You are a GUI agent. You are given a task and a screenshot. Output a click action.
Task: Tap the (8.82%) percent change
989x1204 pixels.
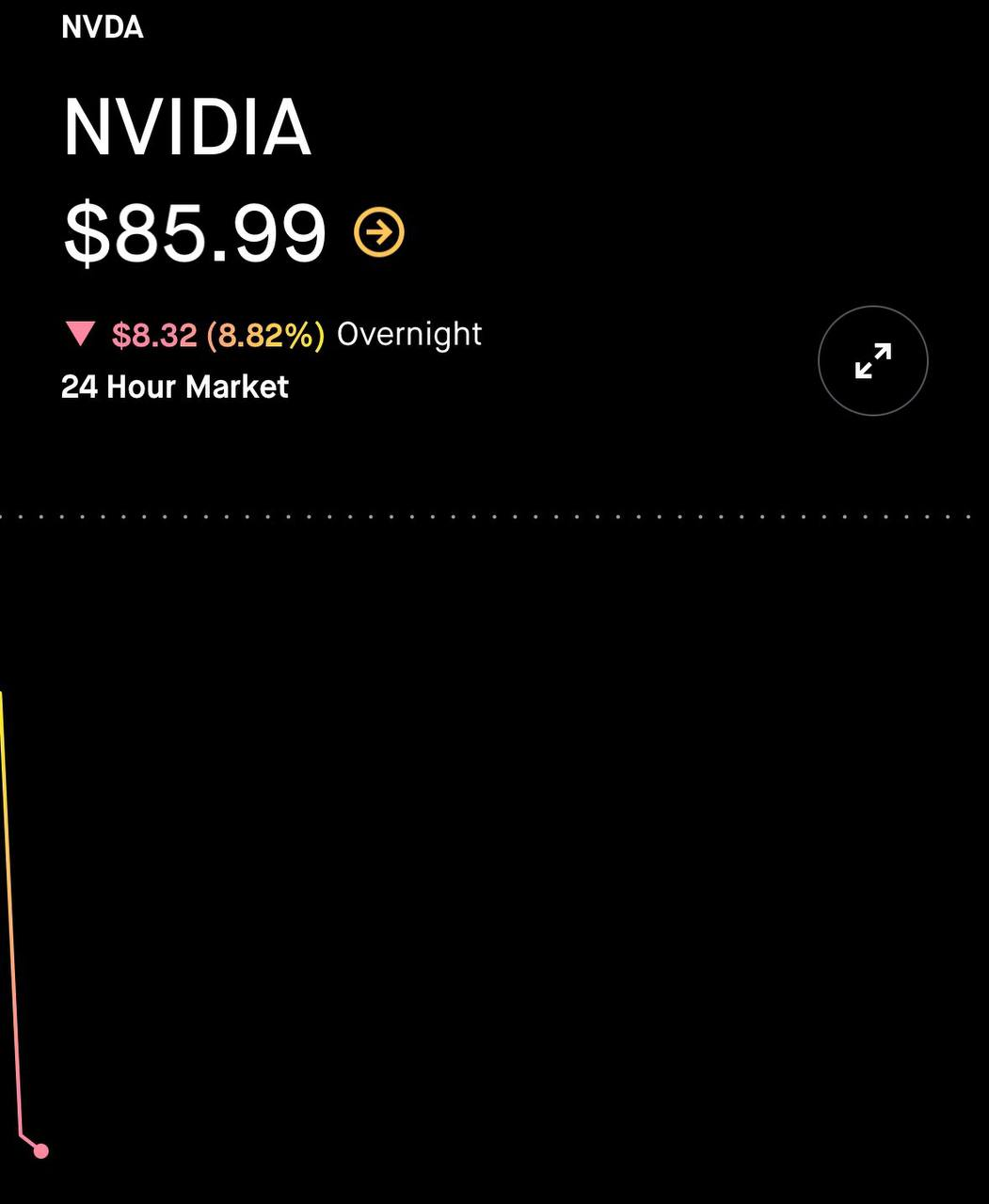[265, 335]
